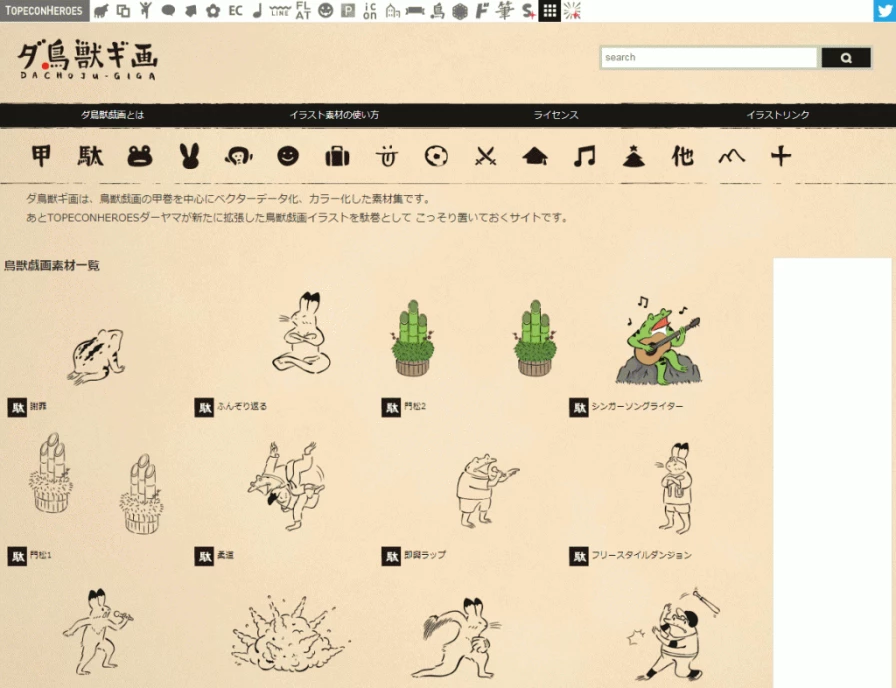The height and width of the screenshot is (688, 896).
Task: Open the イラスト素材の使い方 menu item
Action: click(x=334, y=115)
